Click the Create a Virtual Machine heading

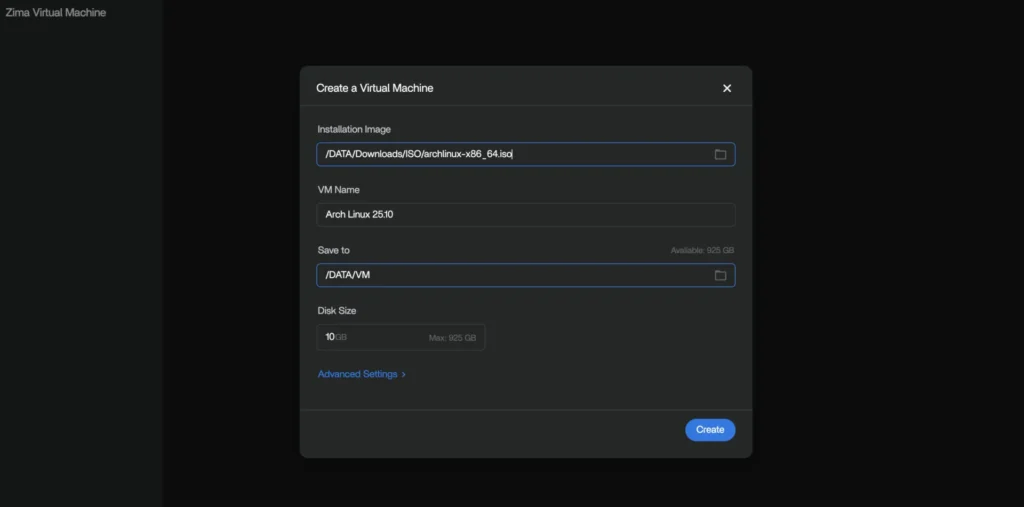(374, 88)
